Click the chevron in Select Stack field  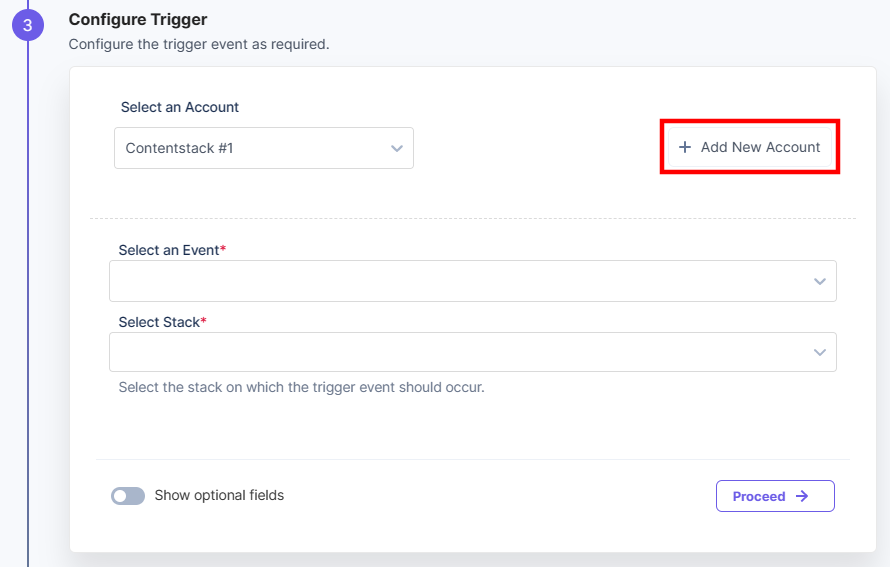click(820, 352)
